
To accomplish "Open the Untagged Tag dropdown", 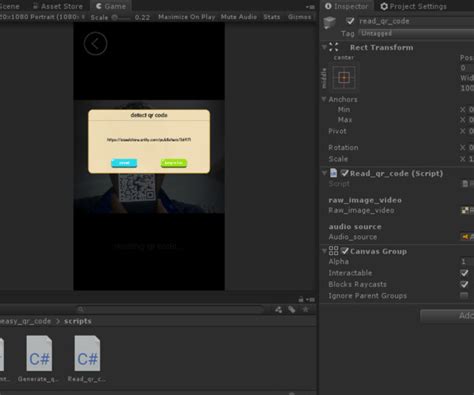I will pyautogui.click(x=416, y=33).
